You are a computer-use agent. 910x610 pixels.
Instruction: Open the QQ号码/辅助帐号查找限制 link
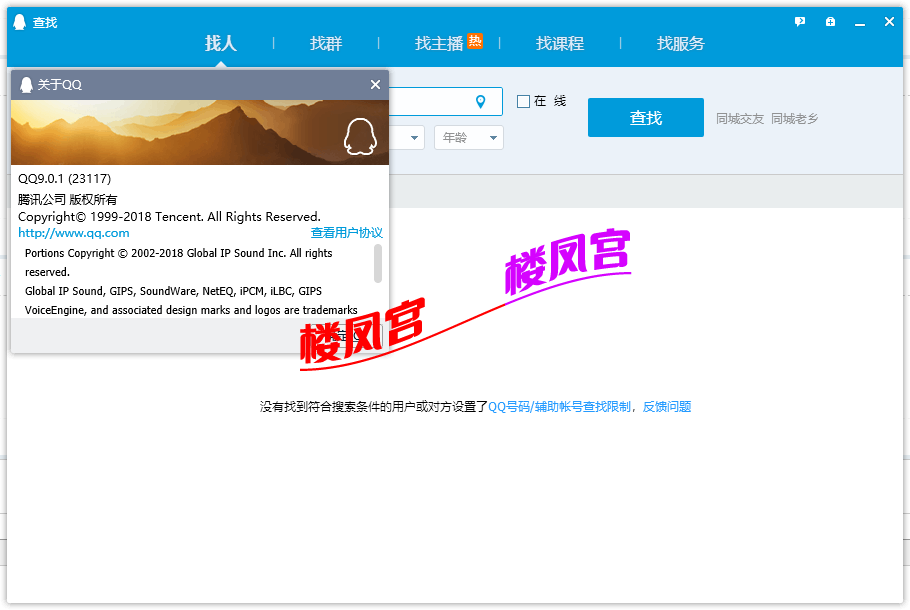point(559,407)
